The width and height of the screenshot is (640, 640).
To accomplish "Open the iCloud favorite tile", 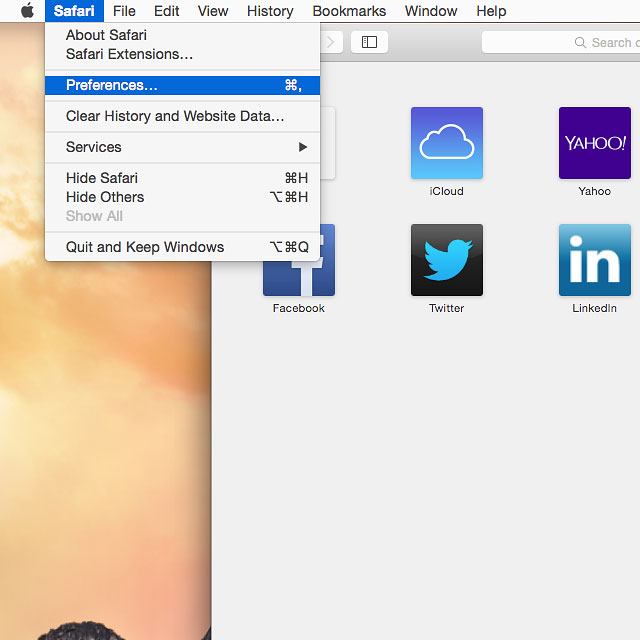I will 447,143.
